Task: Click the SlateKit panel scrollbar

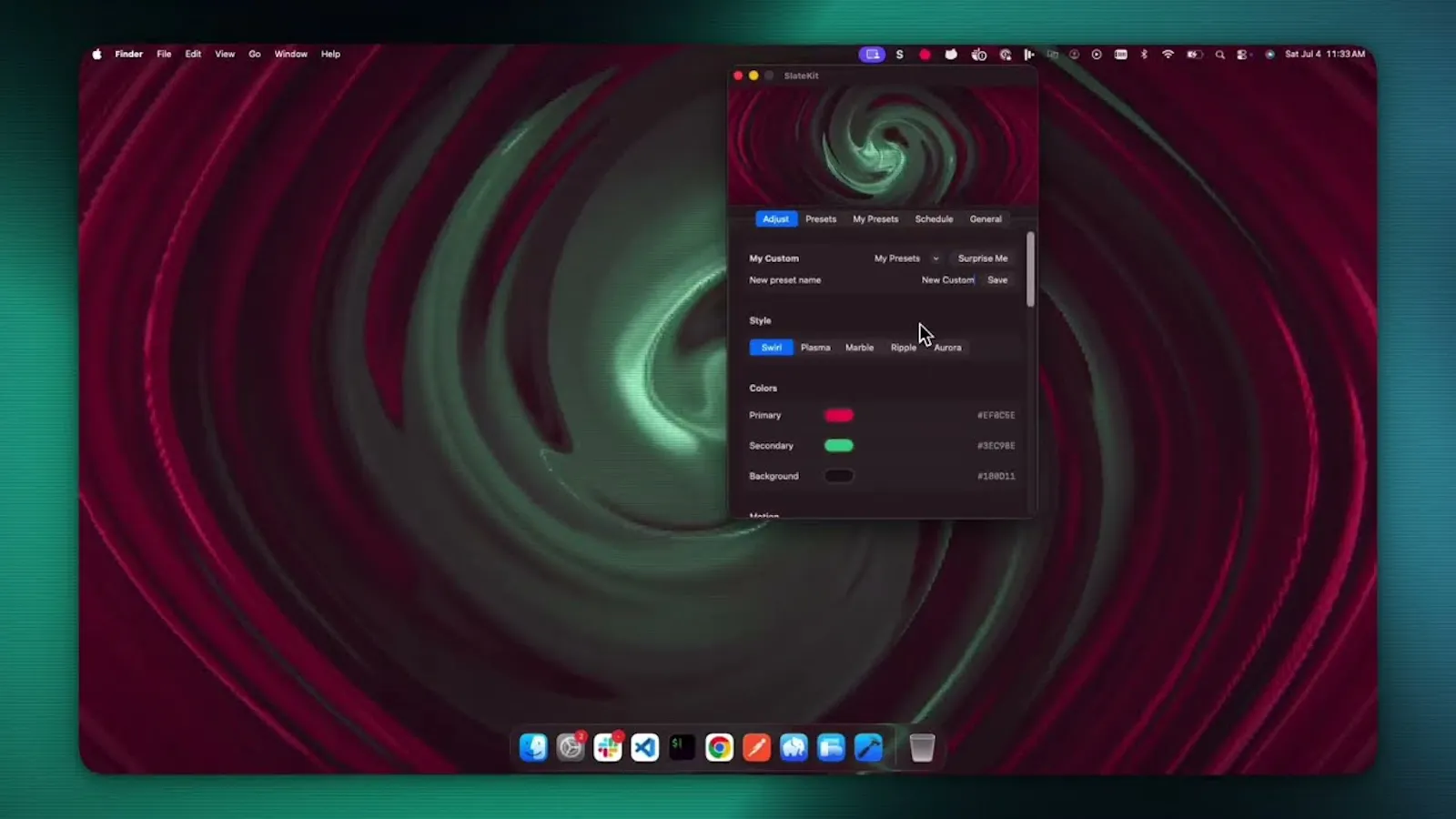Action: coord(1030,269)
